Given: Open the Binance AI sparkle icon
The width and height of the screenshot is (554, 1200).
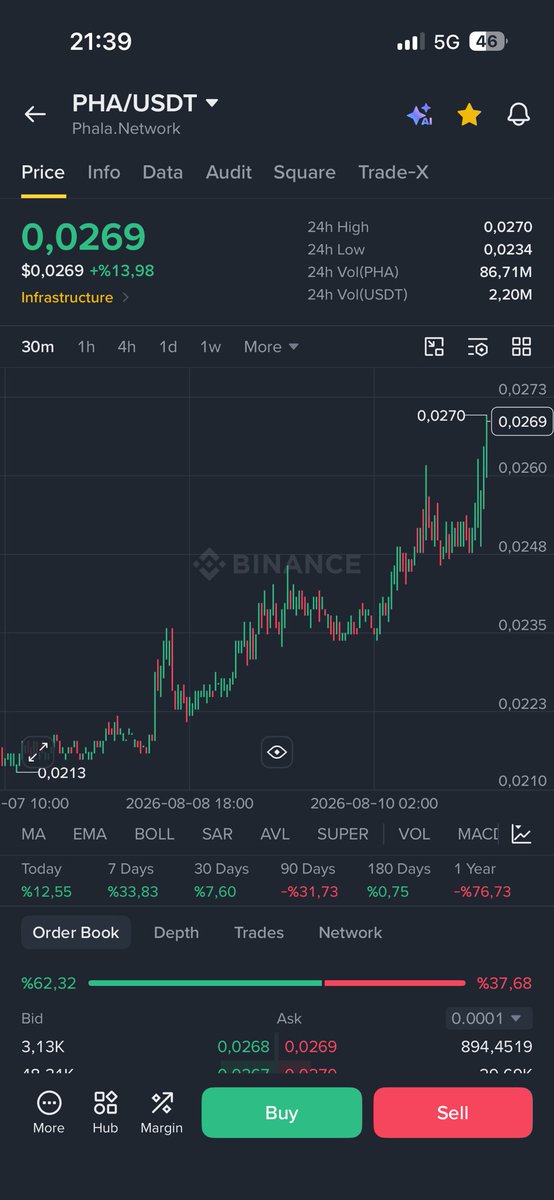Looking at the screenshot, I should point(419,114).
